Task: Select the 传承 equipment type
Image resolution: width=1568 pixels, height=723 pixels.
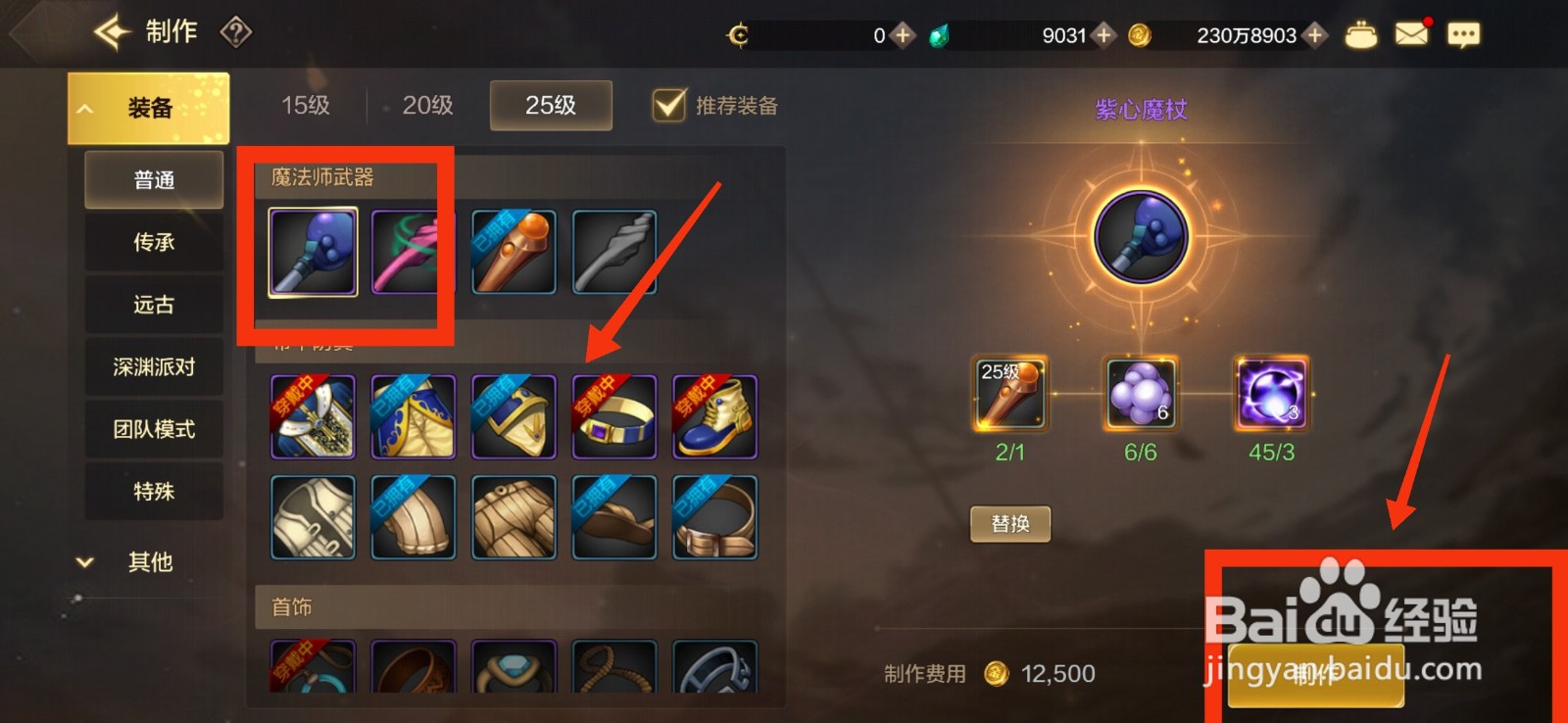Action: pyautogui.click(x=154, y=242)
